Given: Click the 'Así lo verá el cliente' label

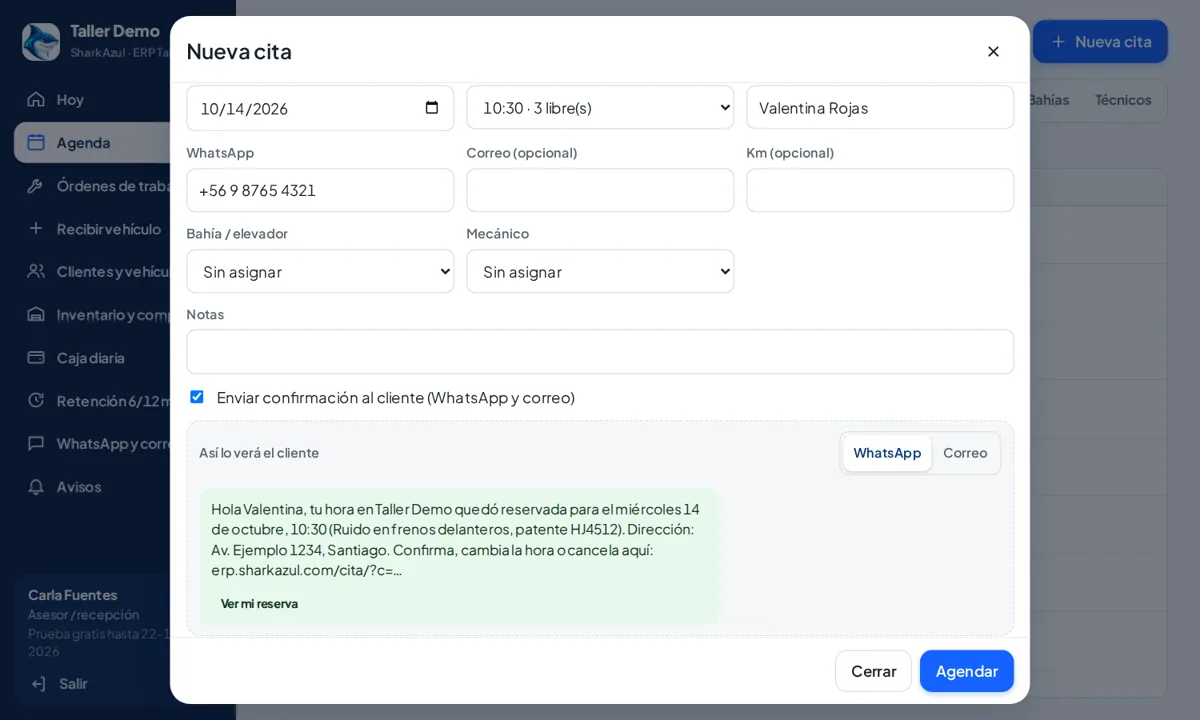Looking at the screenshot, I should [x=259, y=453].
